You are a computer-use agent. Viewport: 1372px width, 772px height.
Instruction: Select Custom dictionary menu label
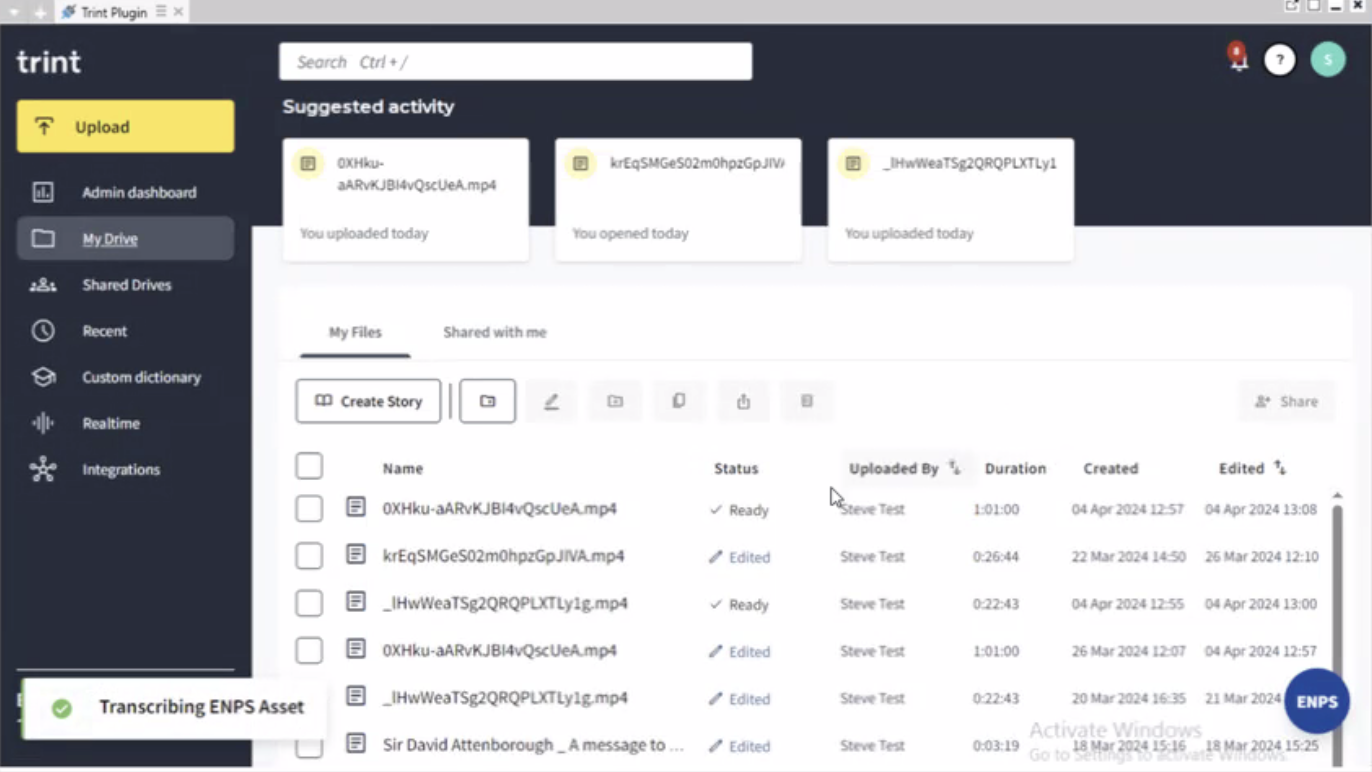click(x=141, y=377)
